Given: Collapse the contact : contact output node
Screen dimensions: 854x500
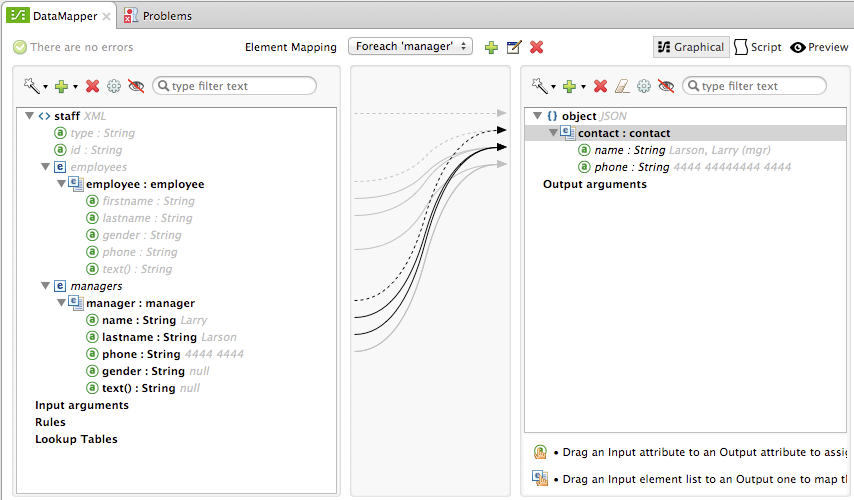Looking at the screenshot, I should pos(553,133).
